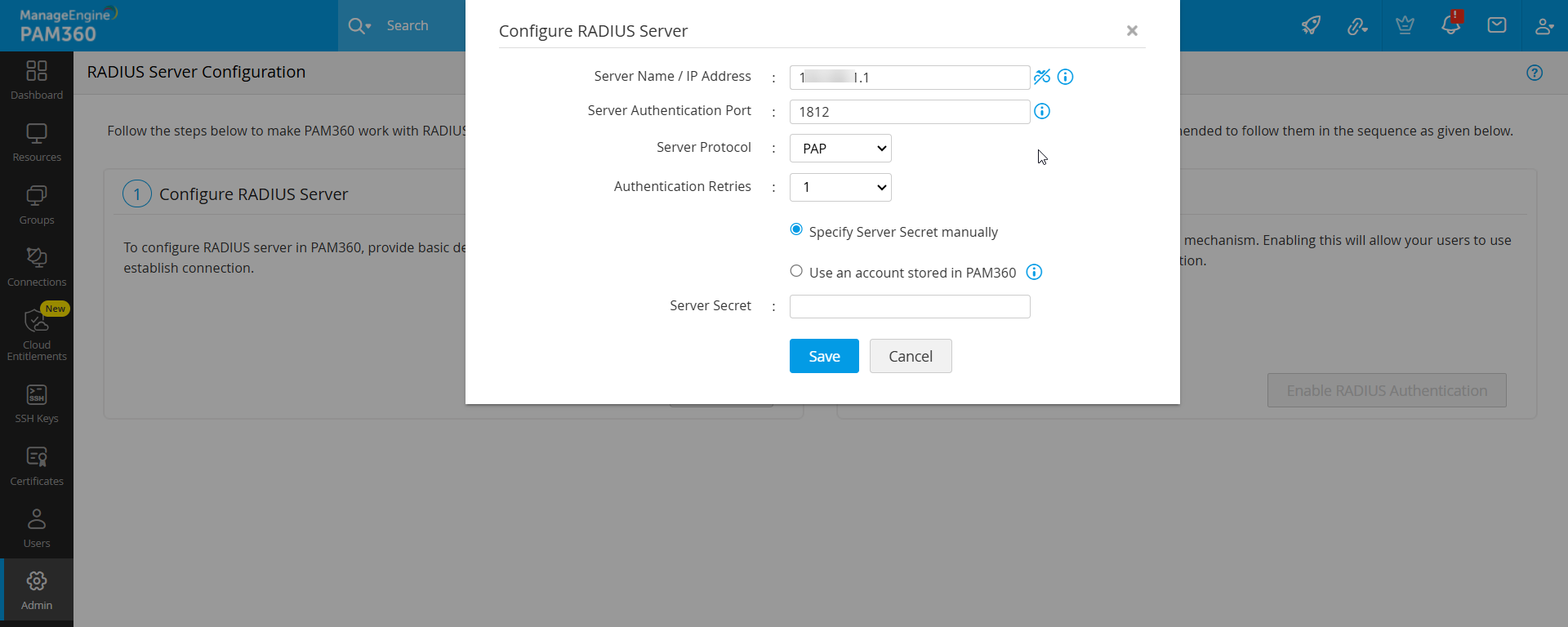Image resolution: width=1568 pixels, height=627 pixels.
Task: Open the Certificates section
Action: coord(36,464)
